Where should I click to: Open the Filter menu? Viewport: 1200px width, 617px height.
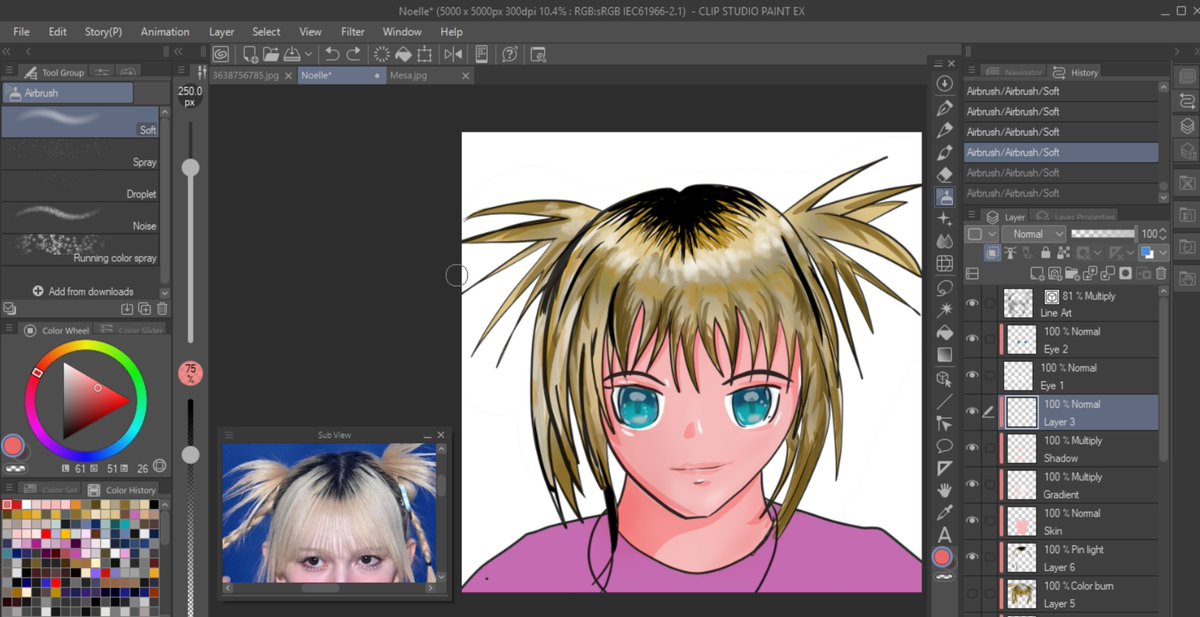353,32
